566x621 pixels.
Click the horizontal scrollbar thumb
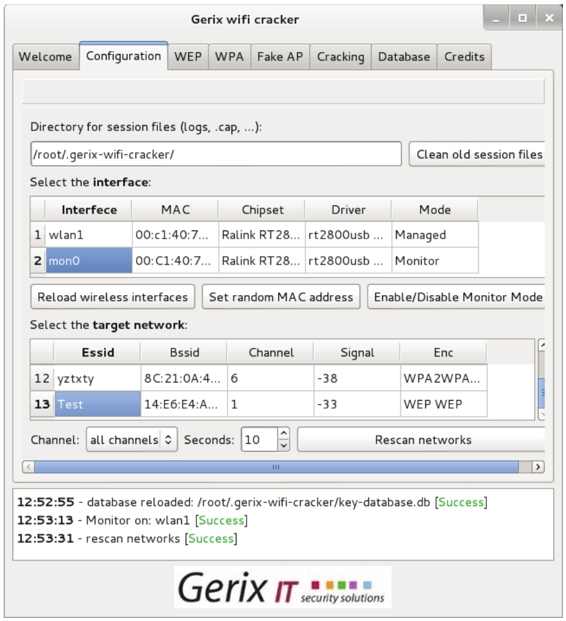(276, 467)
